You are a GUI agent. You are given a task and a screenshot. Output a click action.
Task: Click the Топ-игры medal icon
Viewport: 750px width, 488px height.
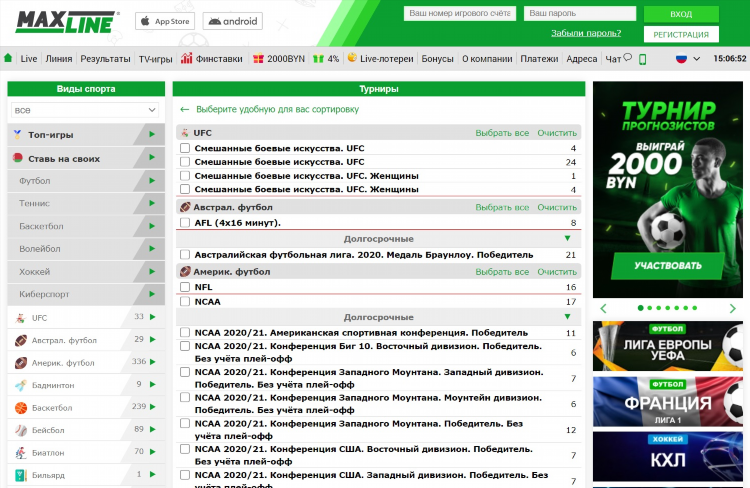[x=18, y=134]
